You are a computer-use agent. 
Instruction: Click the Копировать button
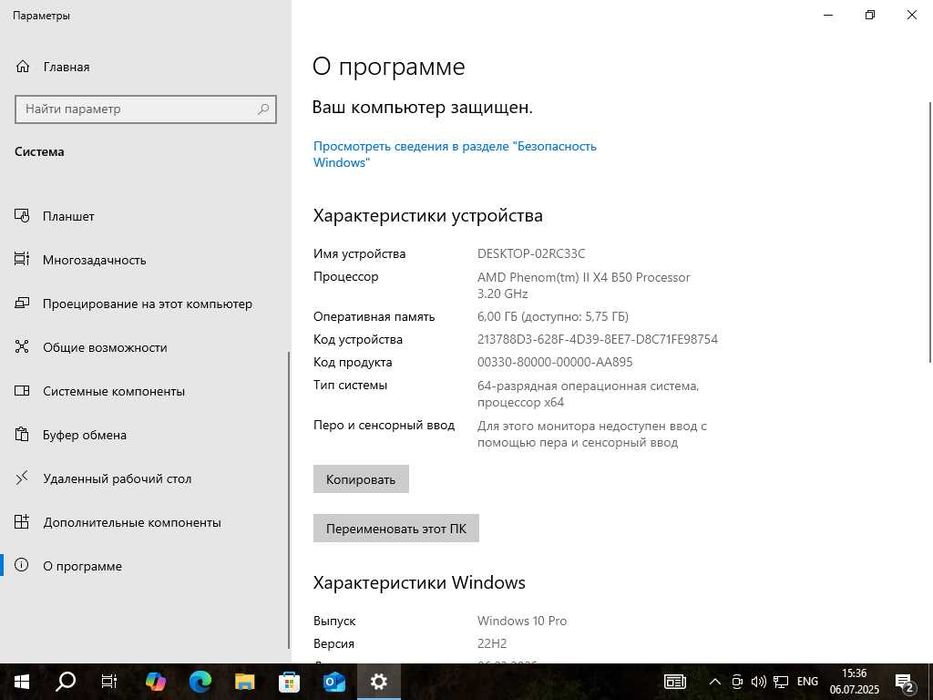[x=361, y=479]
